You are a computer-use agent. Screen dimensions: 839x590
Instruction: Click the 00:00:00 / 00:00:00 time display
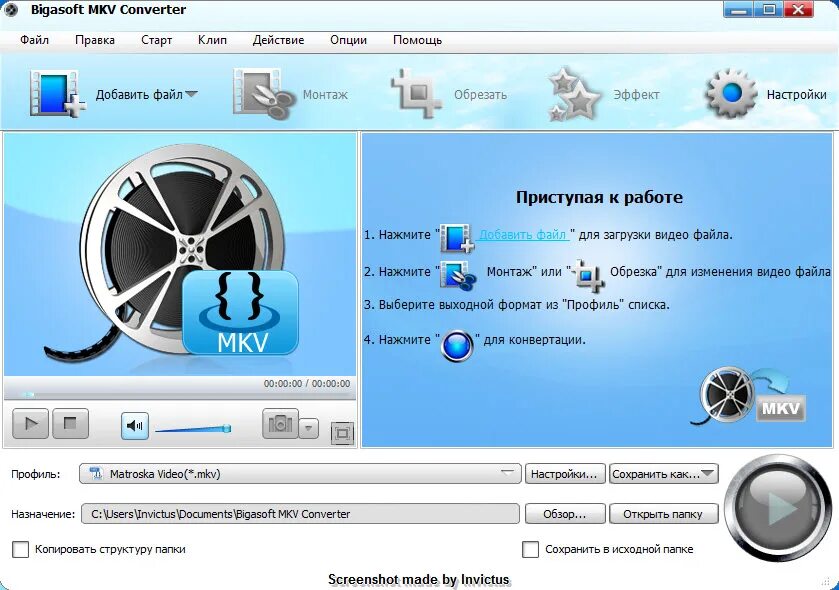click(307, 384)
